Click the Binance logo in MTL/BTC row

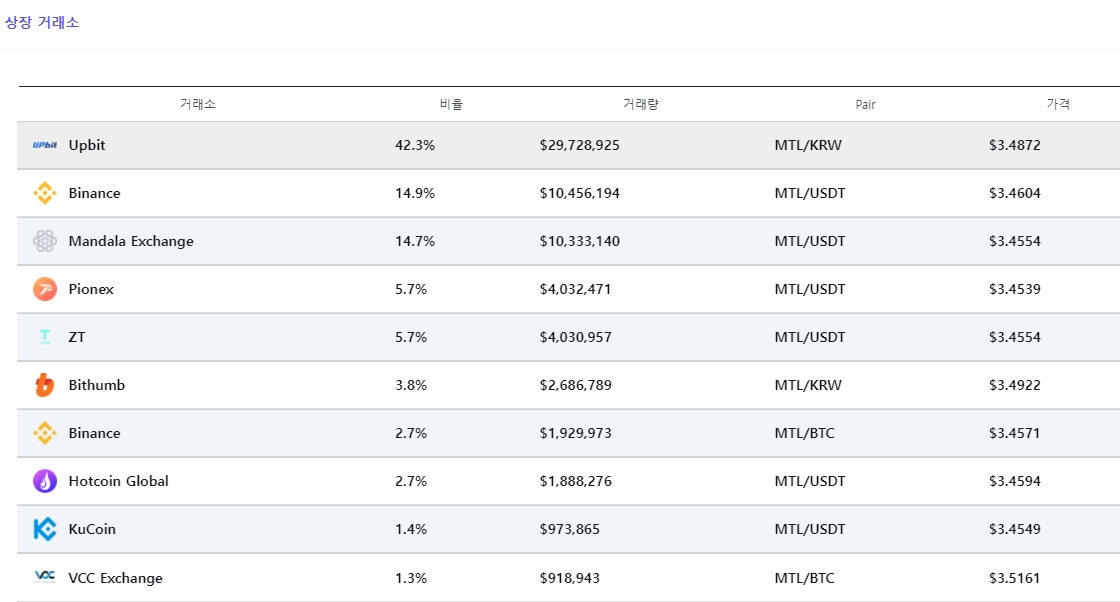[45, 433]
